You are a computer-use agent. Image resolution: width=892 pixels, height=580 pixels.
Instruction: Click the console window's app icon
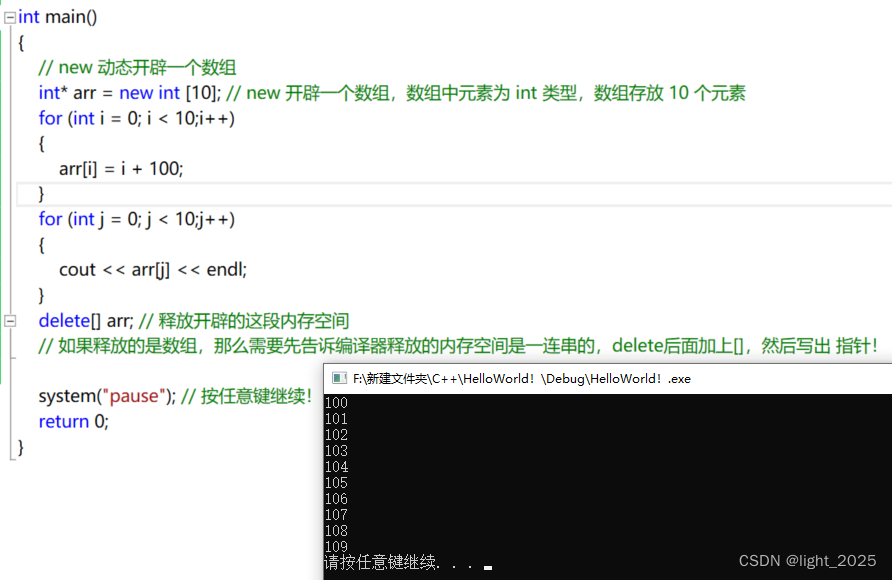(340, 378)
